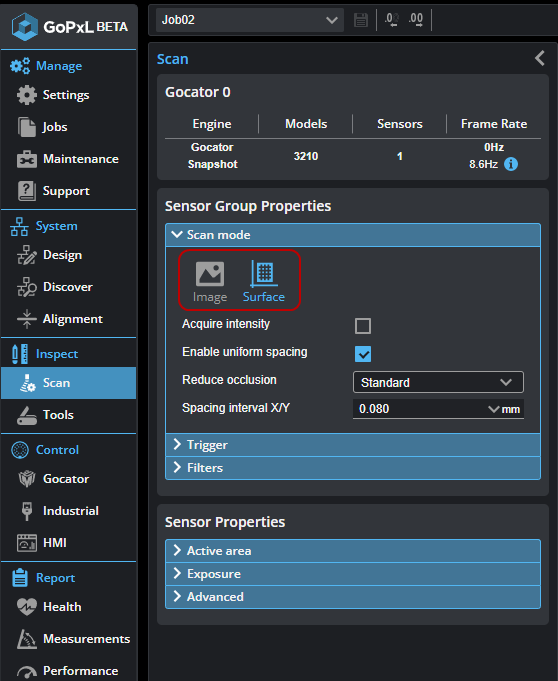Viewport: 558px width, 681px height.
Task: Click the Report clipboard icon
Action: click(20, 578)
